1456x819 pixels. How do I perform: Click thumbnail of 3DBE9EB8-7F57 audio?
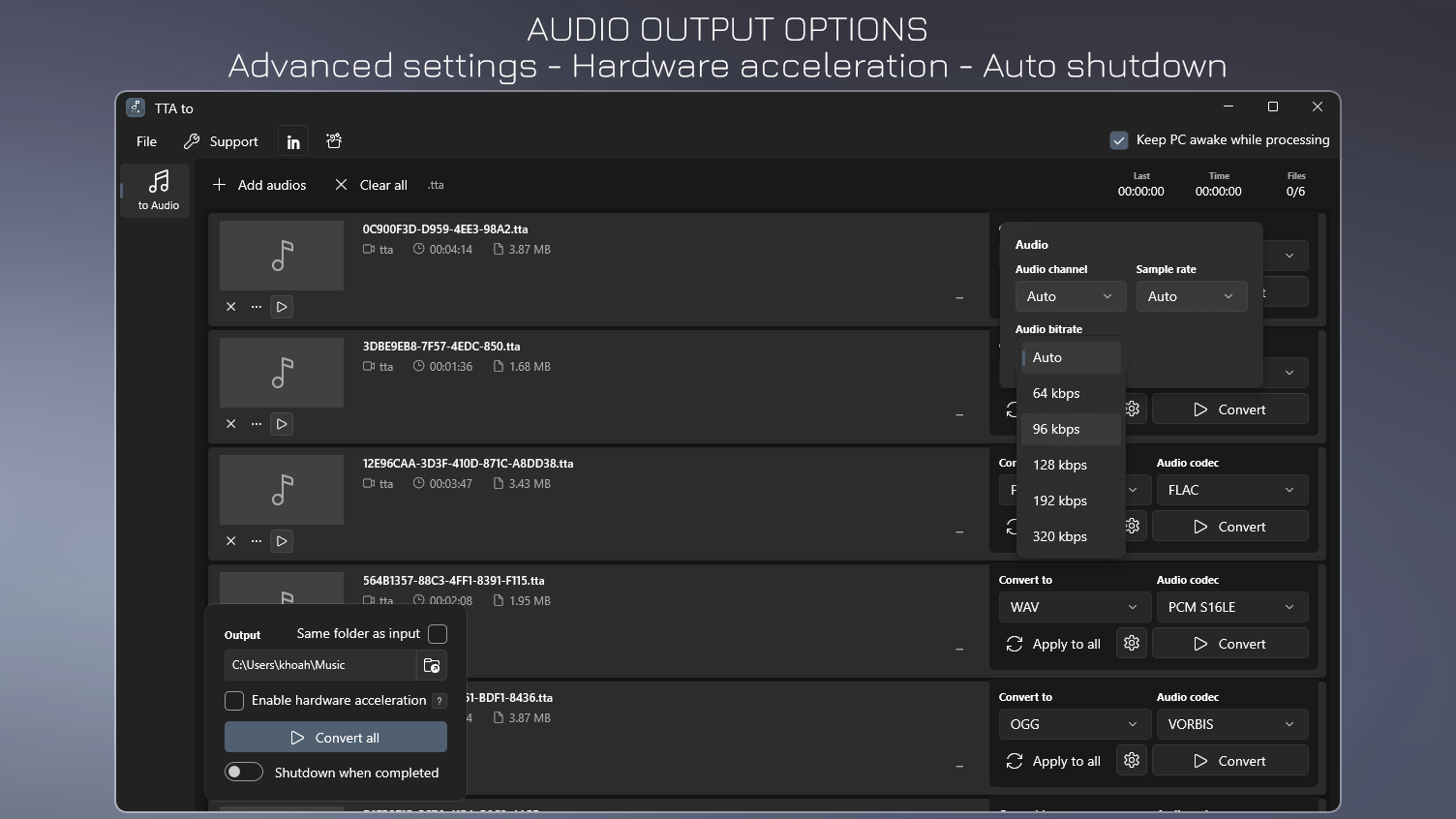282,373
